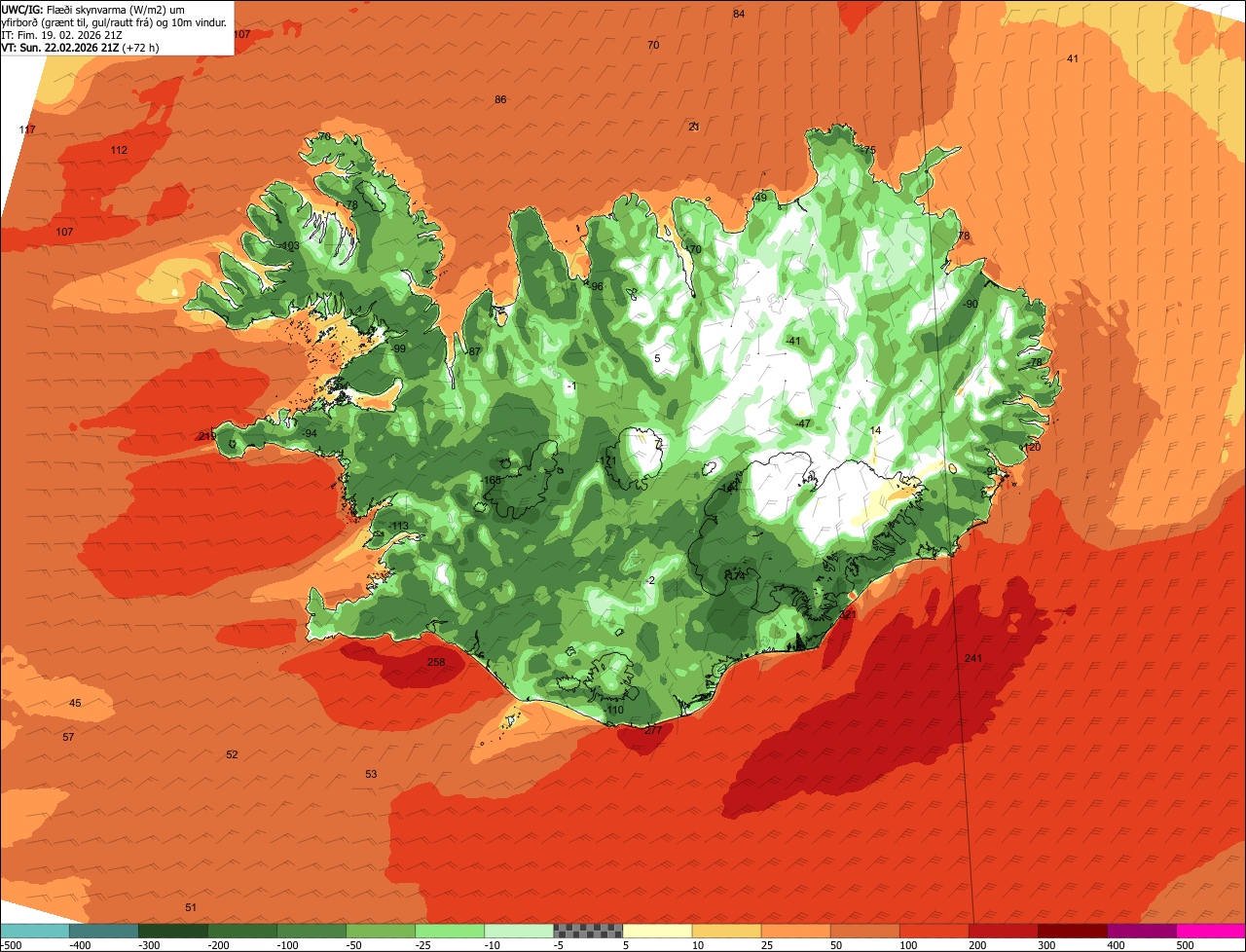
Task: Click the '-103' value in the Westfjords
Action: [x=288, y=245]
